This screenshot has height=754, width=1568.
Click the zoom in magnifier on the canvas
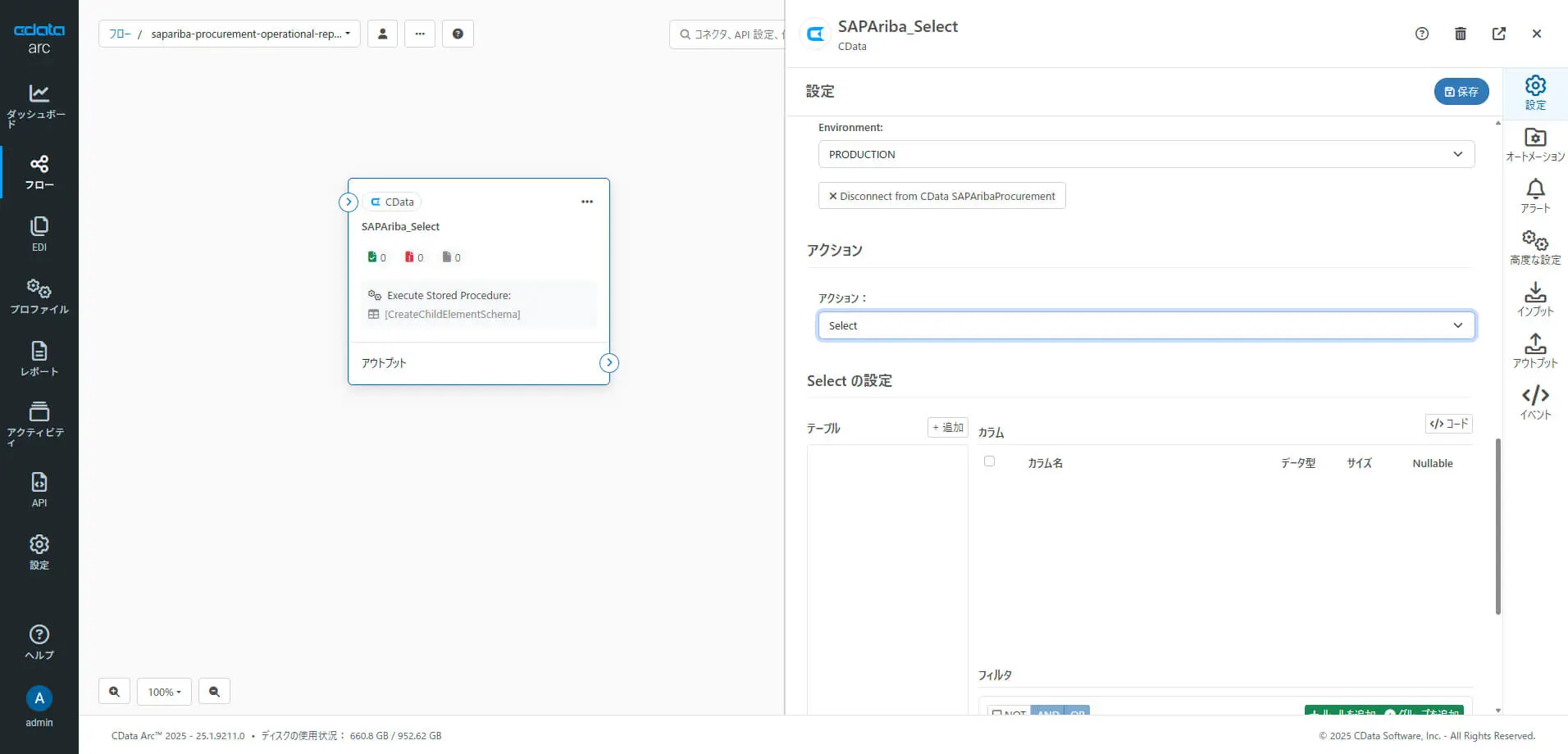(x=114, y=691)
